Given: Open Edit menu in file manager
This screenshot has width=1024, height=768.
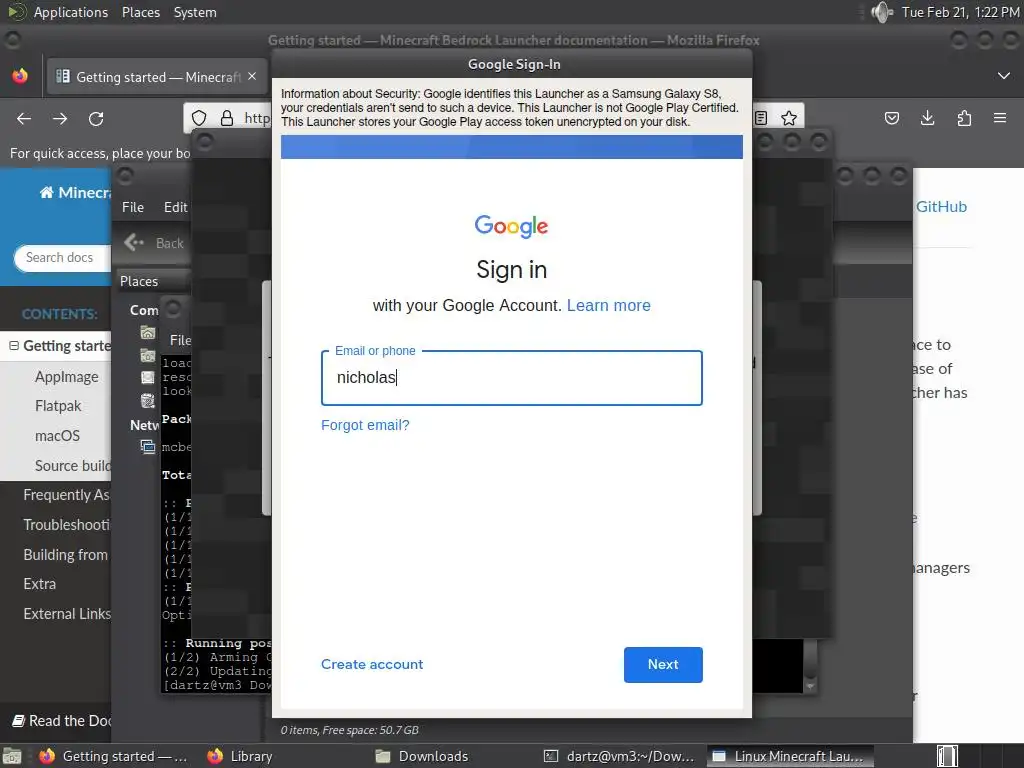Looking at the screenshot, I should pyautogui.click(x=175, y=207).
